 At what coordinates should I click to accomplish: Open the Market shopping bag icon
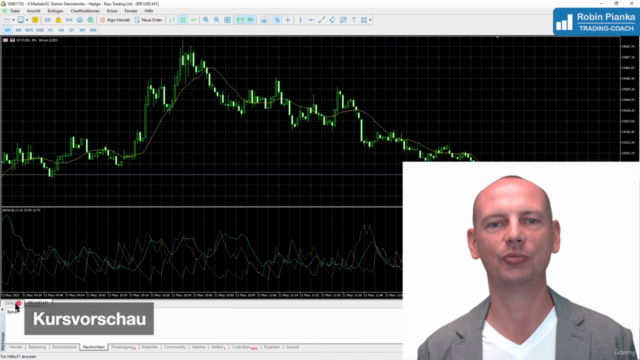click(58, 20)
